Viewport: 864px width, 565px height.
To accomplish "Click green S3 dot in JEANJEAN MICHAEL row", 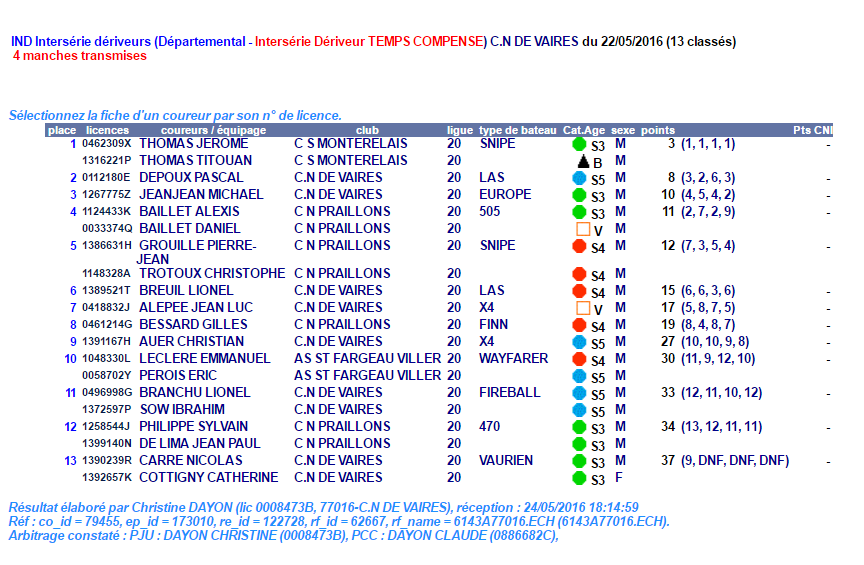I will tap(579, 195).
